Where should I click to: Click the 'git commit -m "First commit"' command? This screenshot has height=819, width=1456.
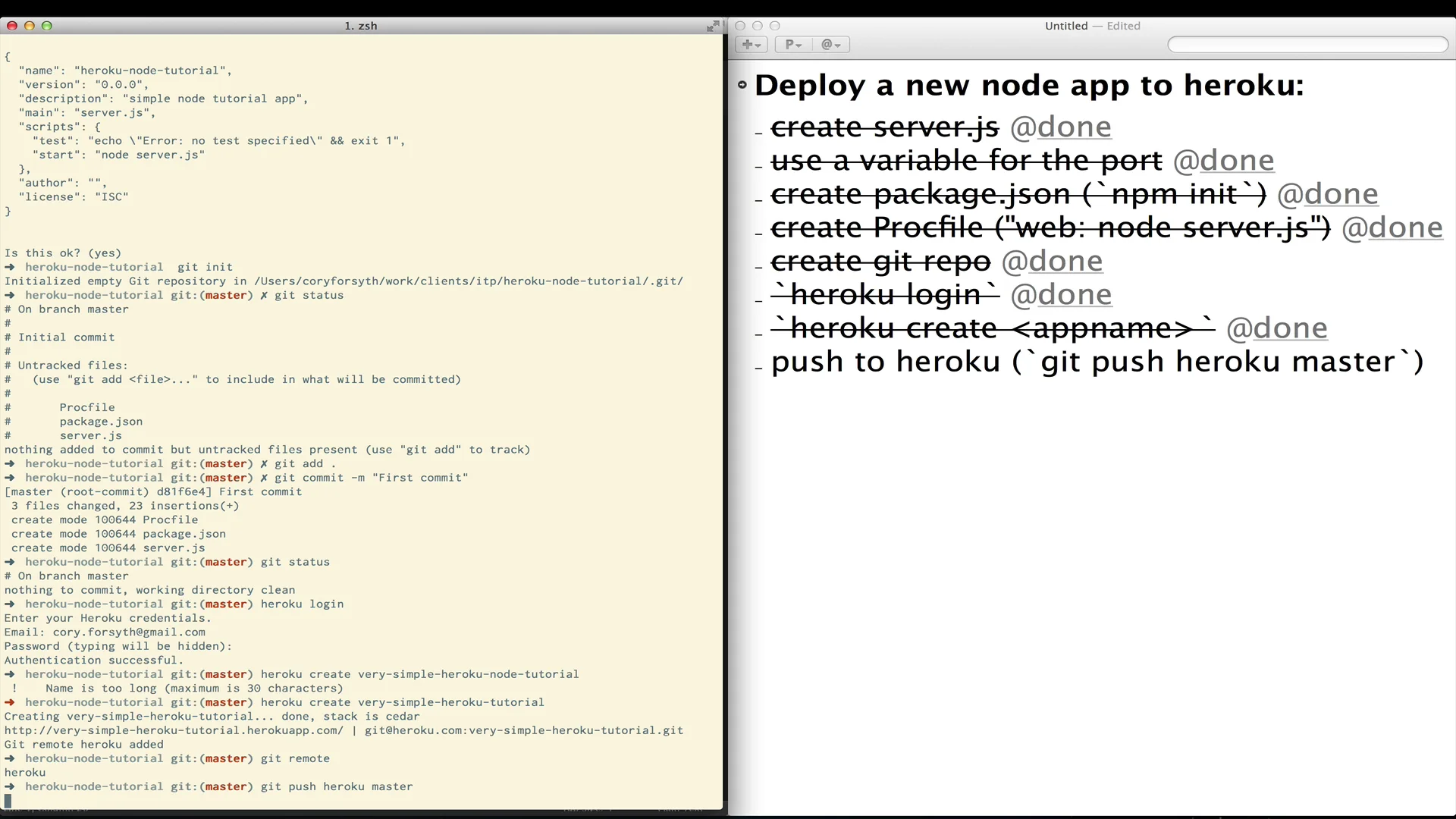tap(372, 478)
